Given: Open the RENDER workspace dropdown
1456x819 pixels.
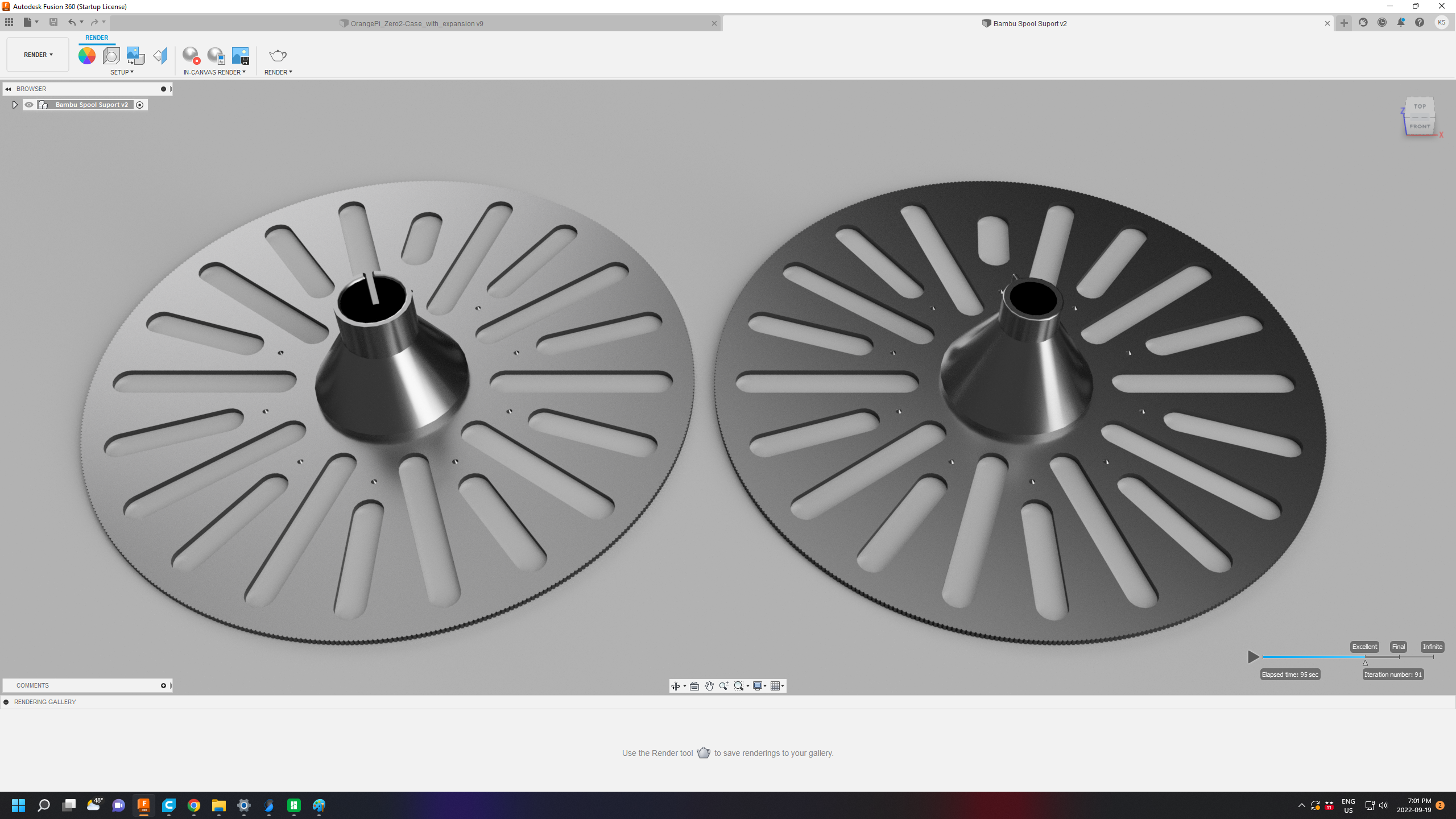Looking at the screenshot, I should click(38, 55).
